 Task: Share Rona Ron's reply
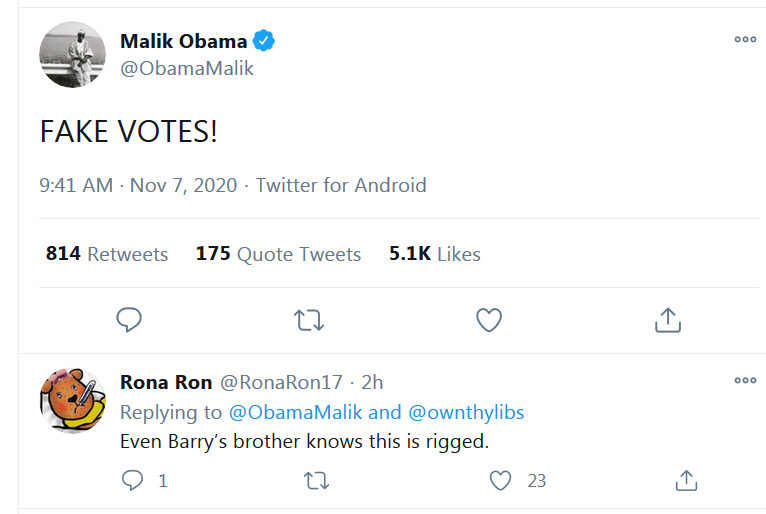click(x=686, y=480)
